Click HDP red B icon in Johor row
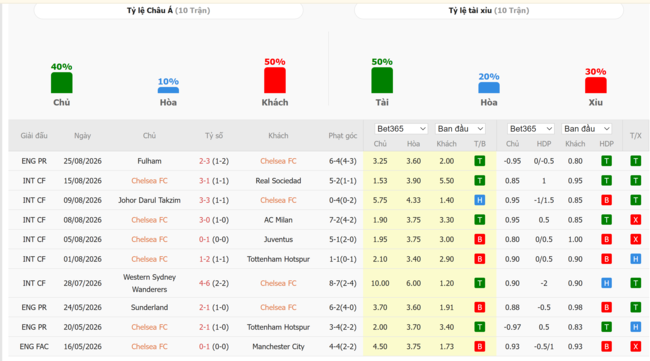This screenshot has width=650, height=361. (x=606, y=200)
